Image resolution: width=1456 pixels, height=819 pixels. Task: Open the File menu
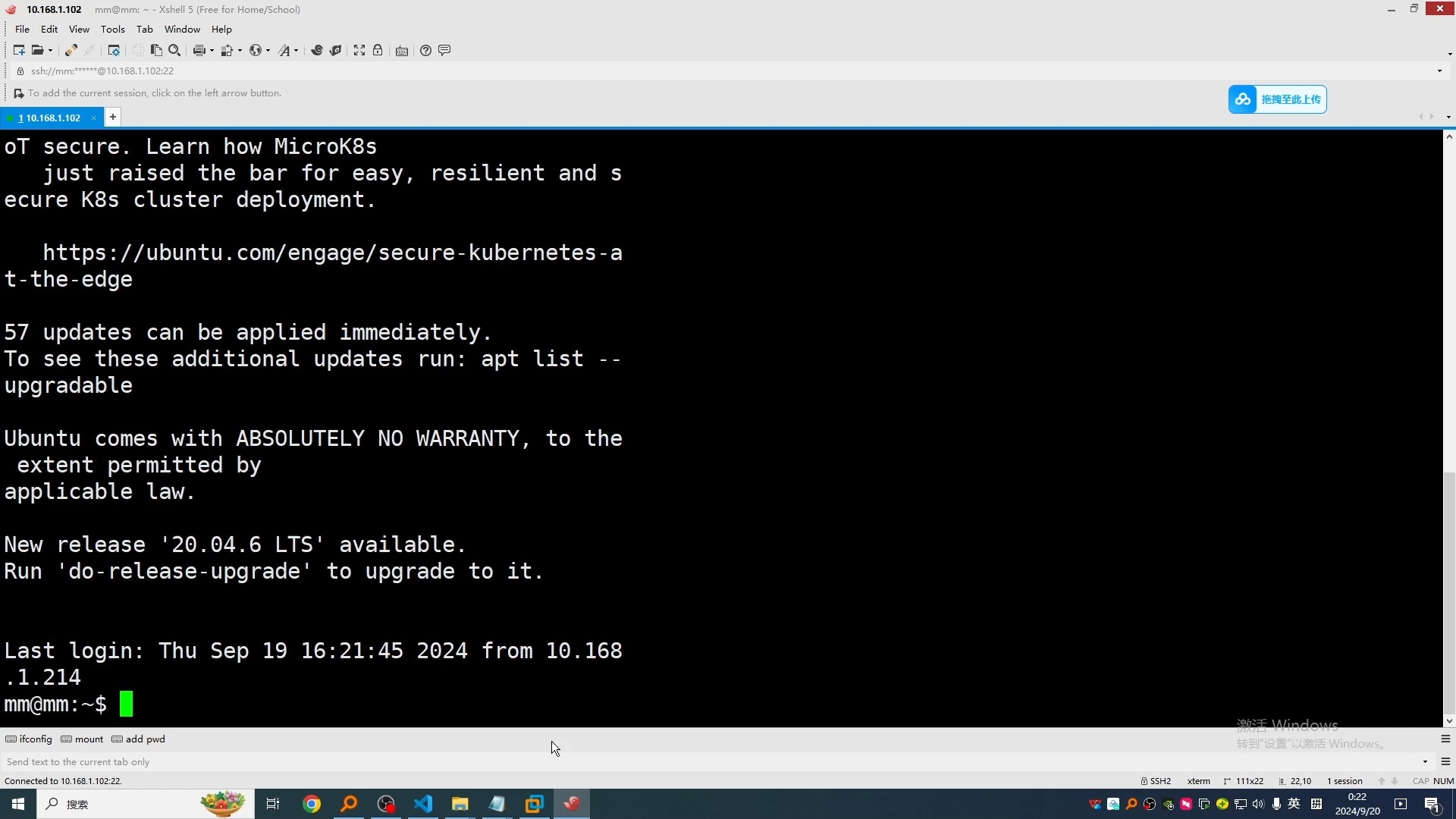22,29
